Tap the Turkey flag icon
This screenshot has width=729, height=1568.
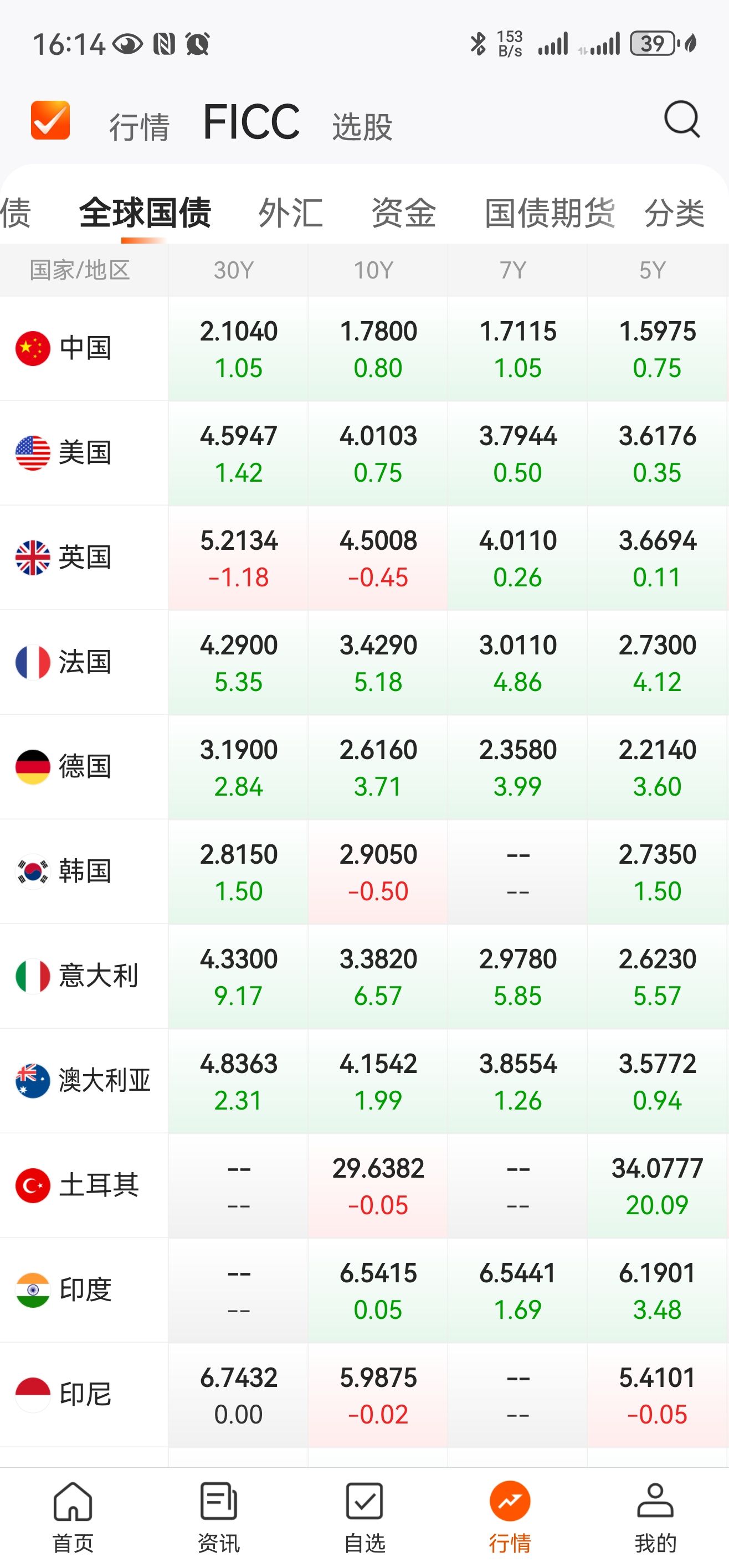pos(33,1185)
